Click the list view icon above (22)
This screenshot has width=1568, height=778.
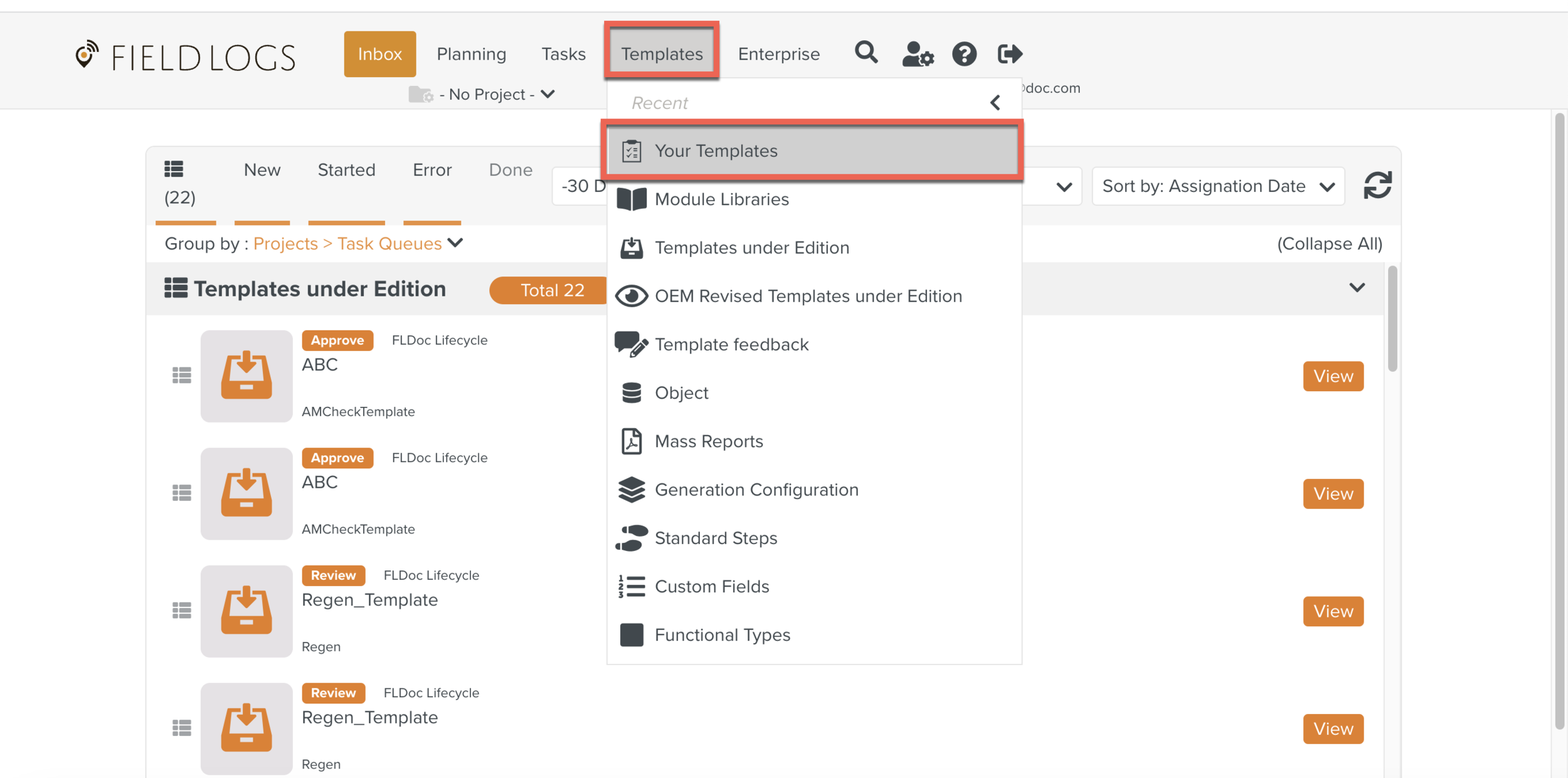click(174, 169)
